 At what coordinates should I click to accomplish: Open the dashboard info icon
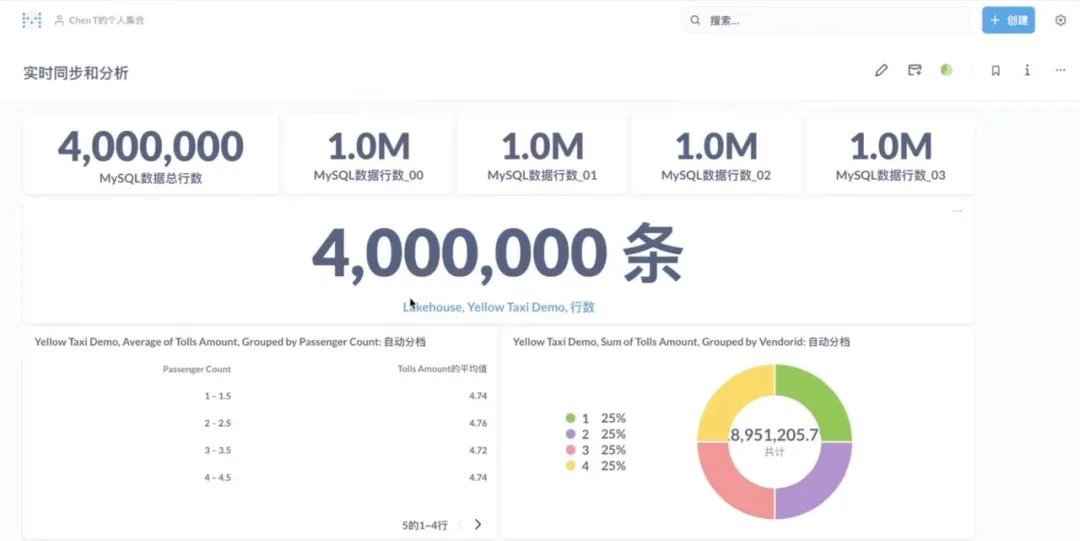[x=1027, y=70]
